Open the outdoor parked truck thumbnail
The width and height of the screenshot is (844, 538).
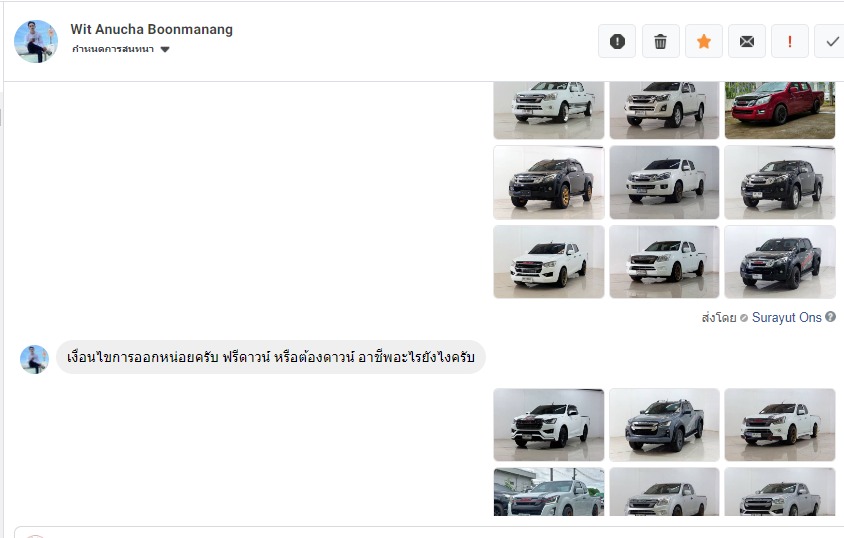[549, 492]
